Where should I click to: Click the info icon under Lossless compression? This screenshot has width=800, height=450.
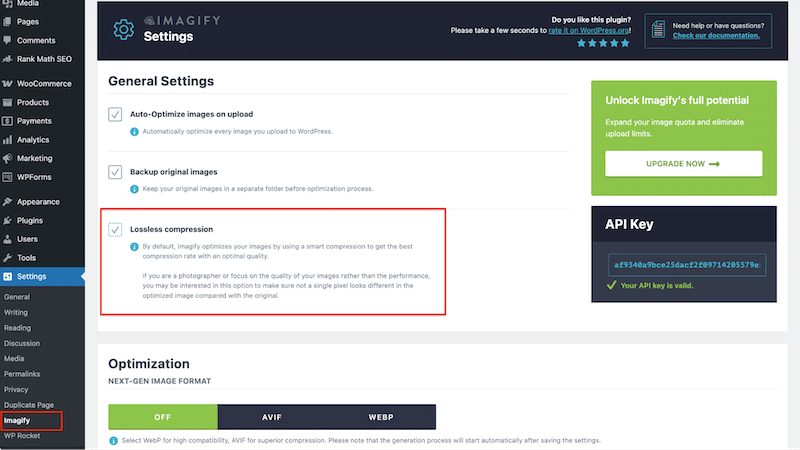click(134, 247)
